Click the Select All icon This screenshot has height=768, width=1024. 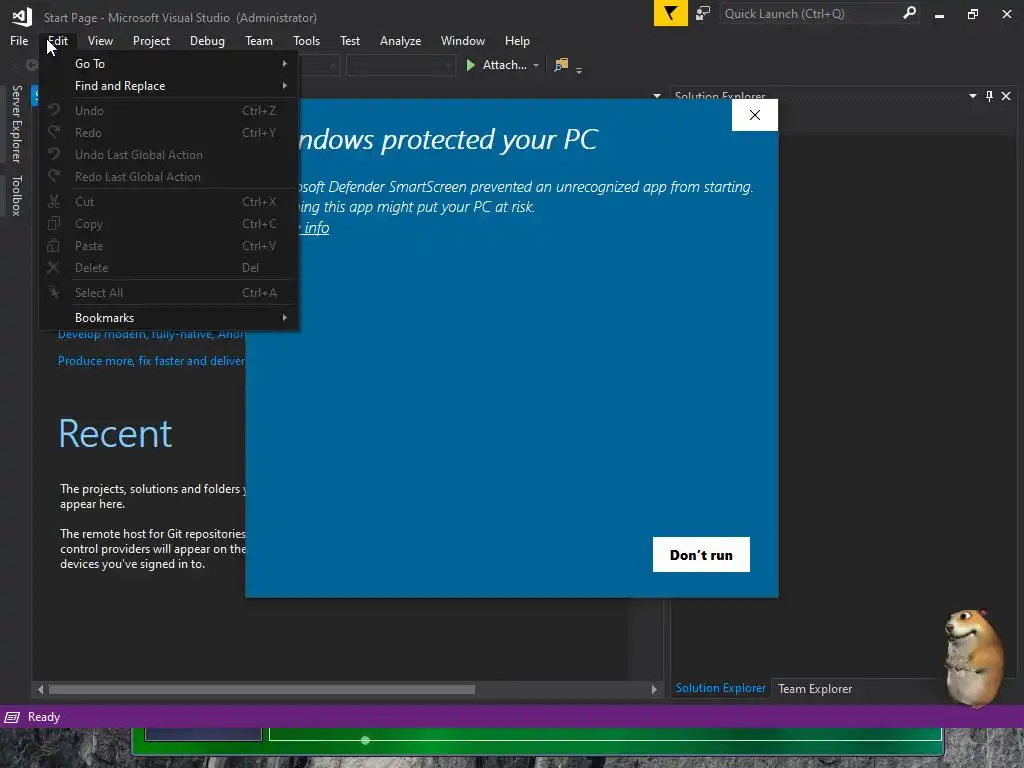coord(54,293)
